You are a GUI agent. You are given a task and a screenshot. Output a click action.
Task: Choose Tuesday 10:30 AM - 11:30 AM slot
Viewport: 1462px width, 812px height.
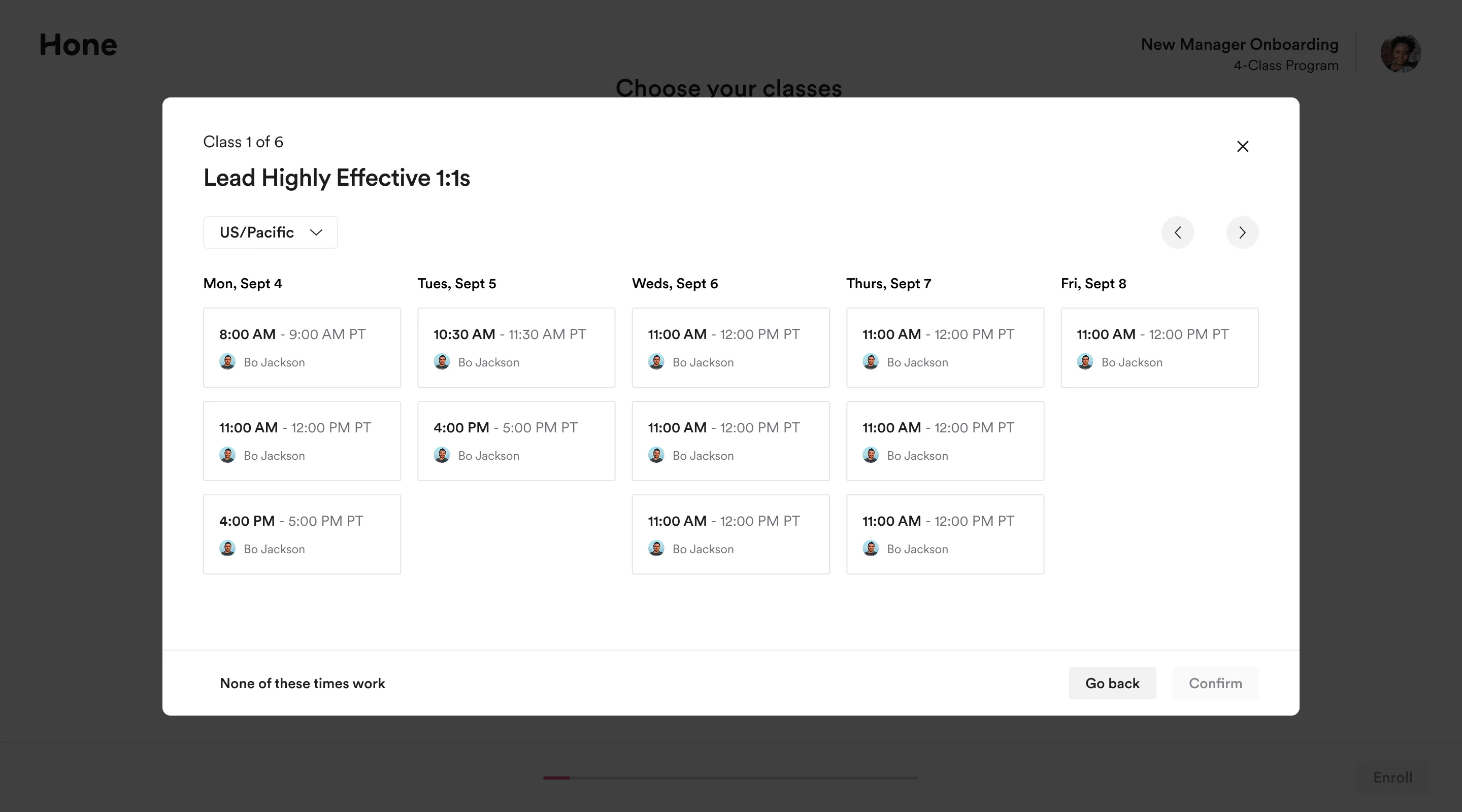[516, 348]
